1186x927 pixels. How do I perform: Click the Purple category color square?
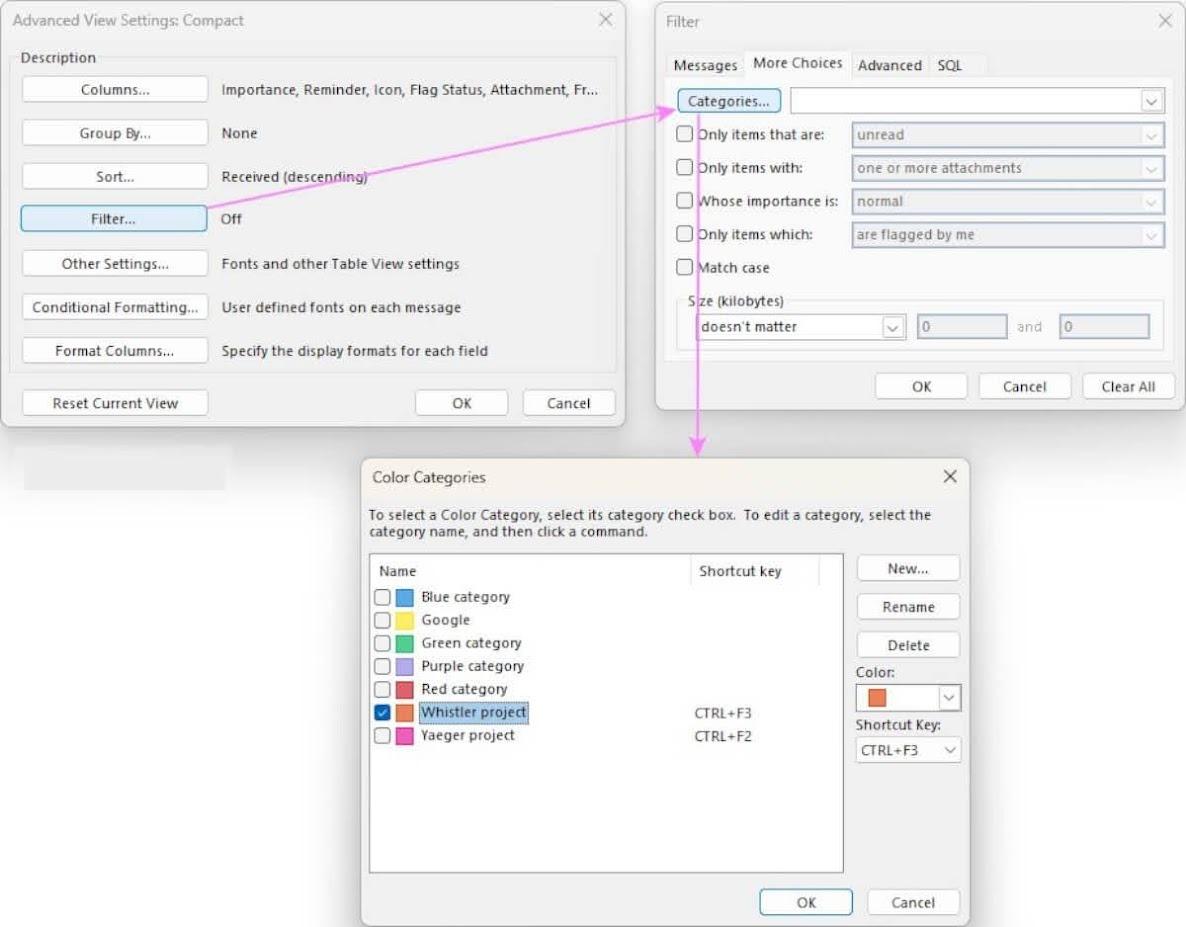point(405,667)
